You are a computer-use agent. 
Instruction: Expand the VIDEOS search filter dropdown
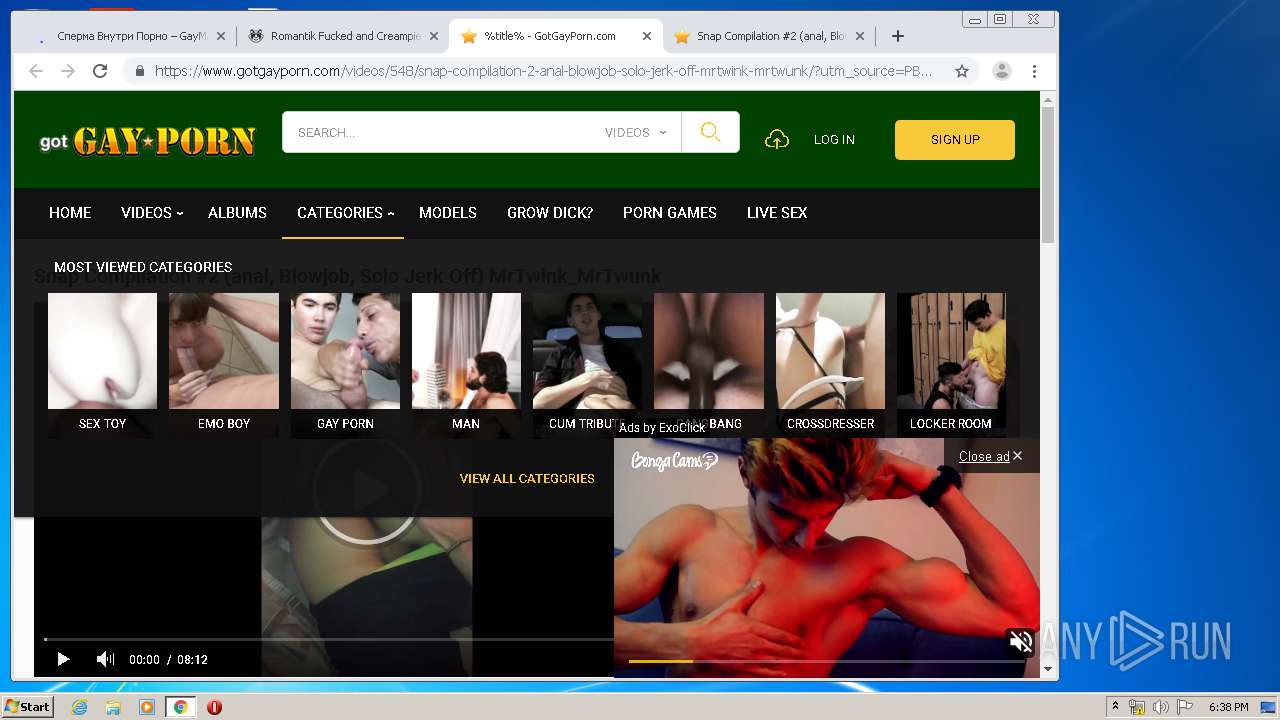point(636,132)
